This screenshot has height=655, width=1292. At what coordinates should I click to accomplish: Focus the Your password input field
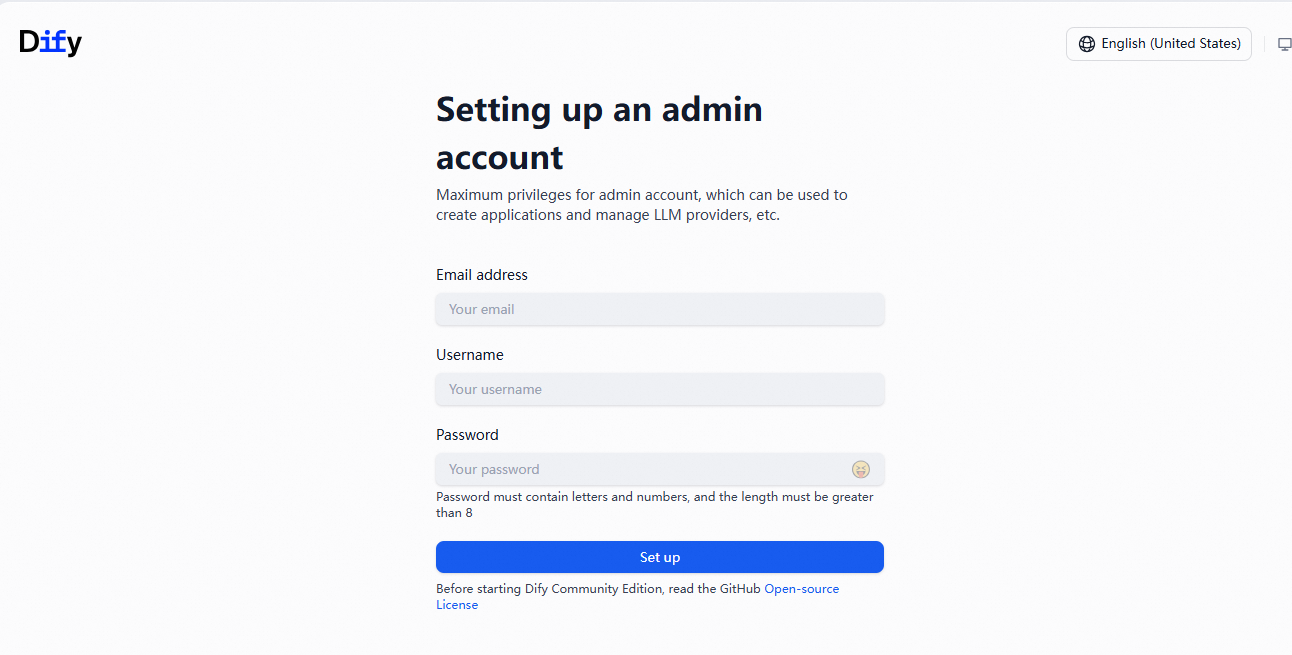[640, 469]
